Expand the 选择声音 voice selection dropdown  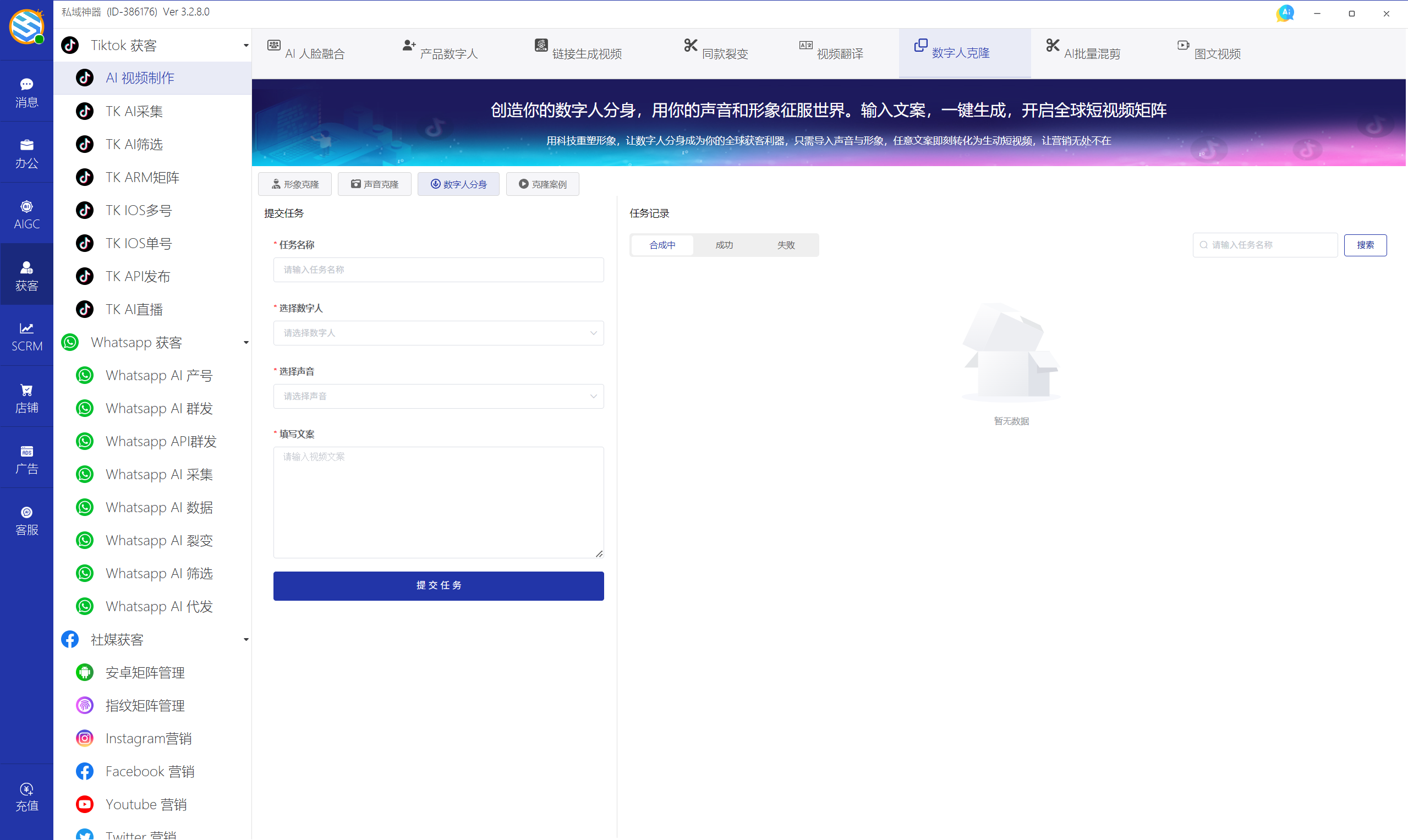point(438,396)
